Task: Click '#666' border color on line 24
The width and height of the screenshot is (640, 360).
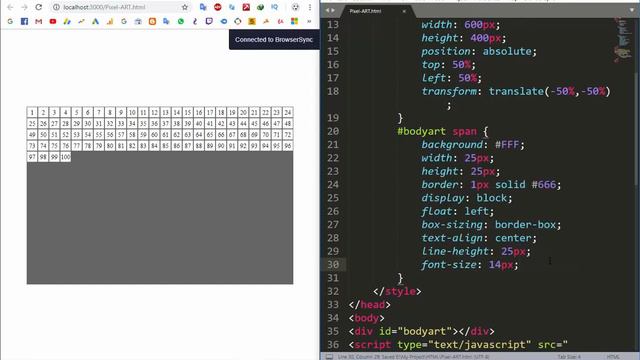Action: click(x=544, y=184)
